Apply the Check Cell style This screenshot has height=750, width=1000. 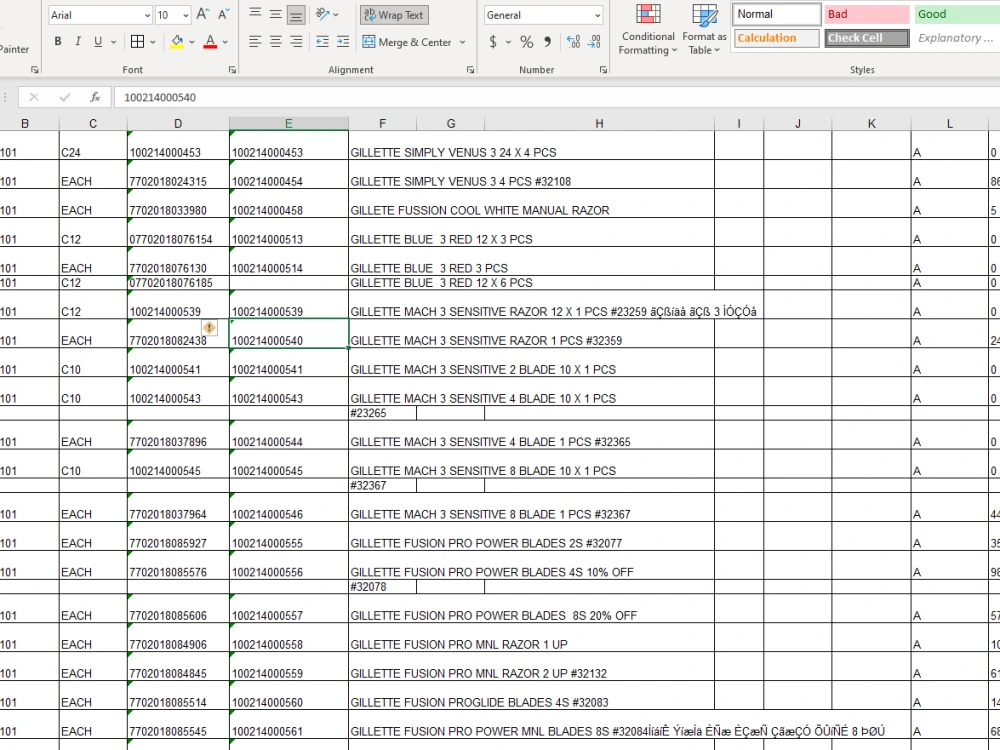[867, 38]
